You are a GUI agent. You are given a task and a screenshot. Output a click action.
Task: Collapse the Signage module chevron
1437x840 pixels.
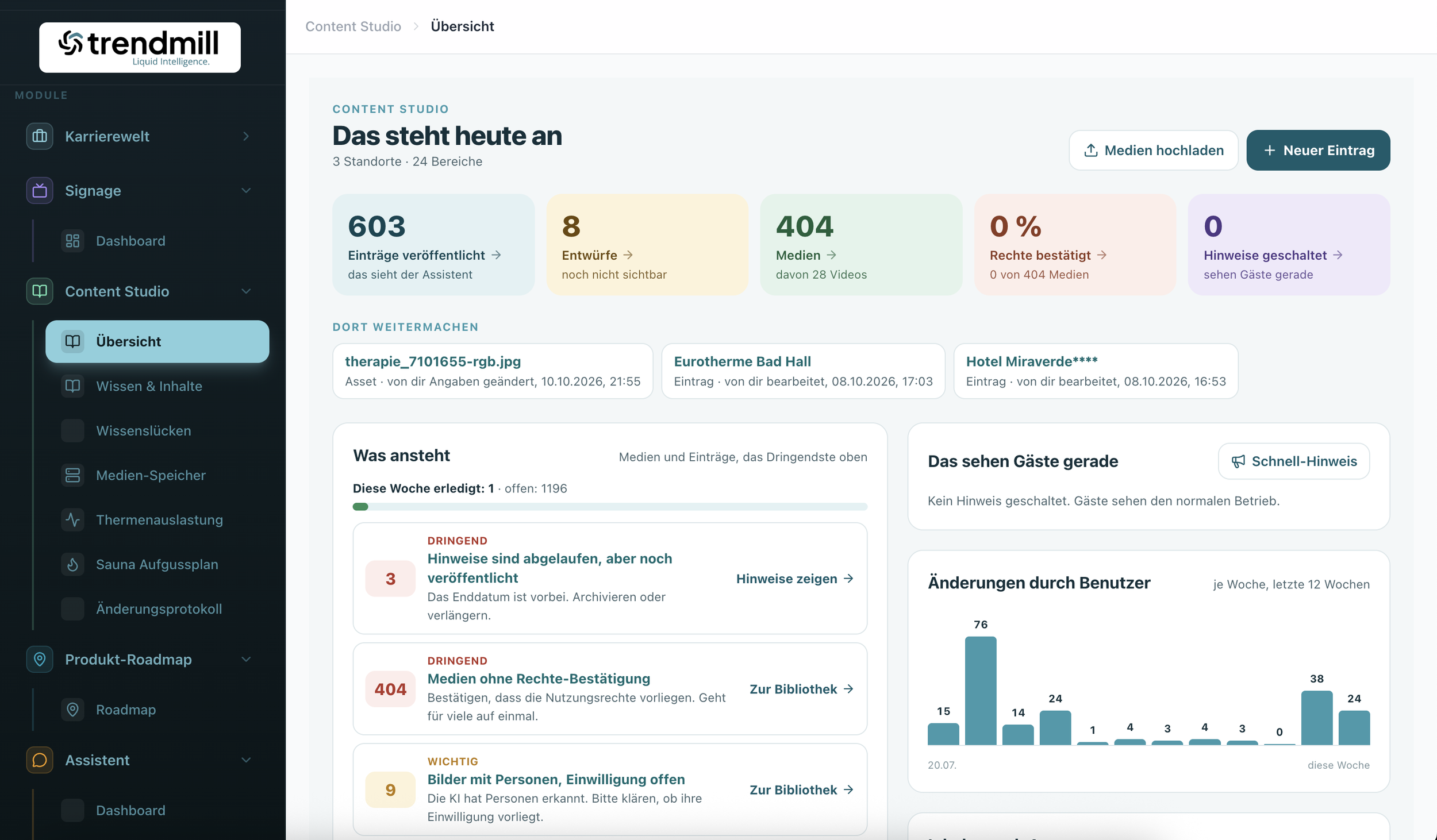pos(246,190)
